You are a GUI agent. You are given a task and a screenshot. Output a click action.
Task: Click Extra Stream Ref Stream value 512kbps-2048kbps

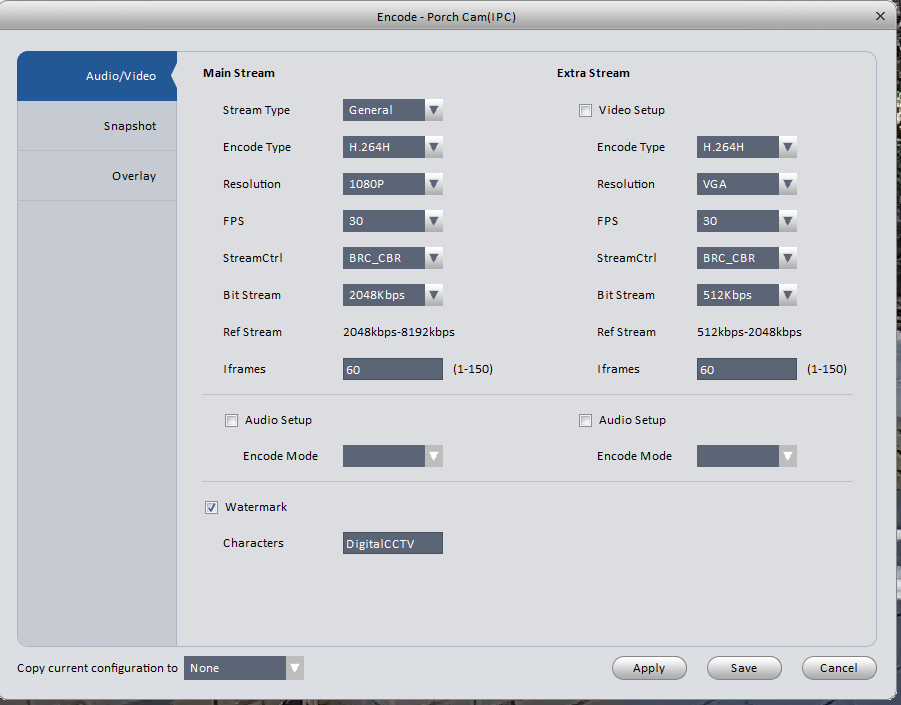point(749,332)
